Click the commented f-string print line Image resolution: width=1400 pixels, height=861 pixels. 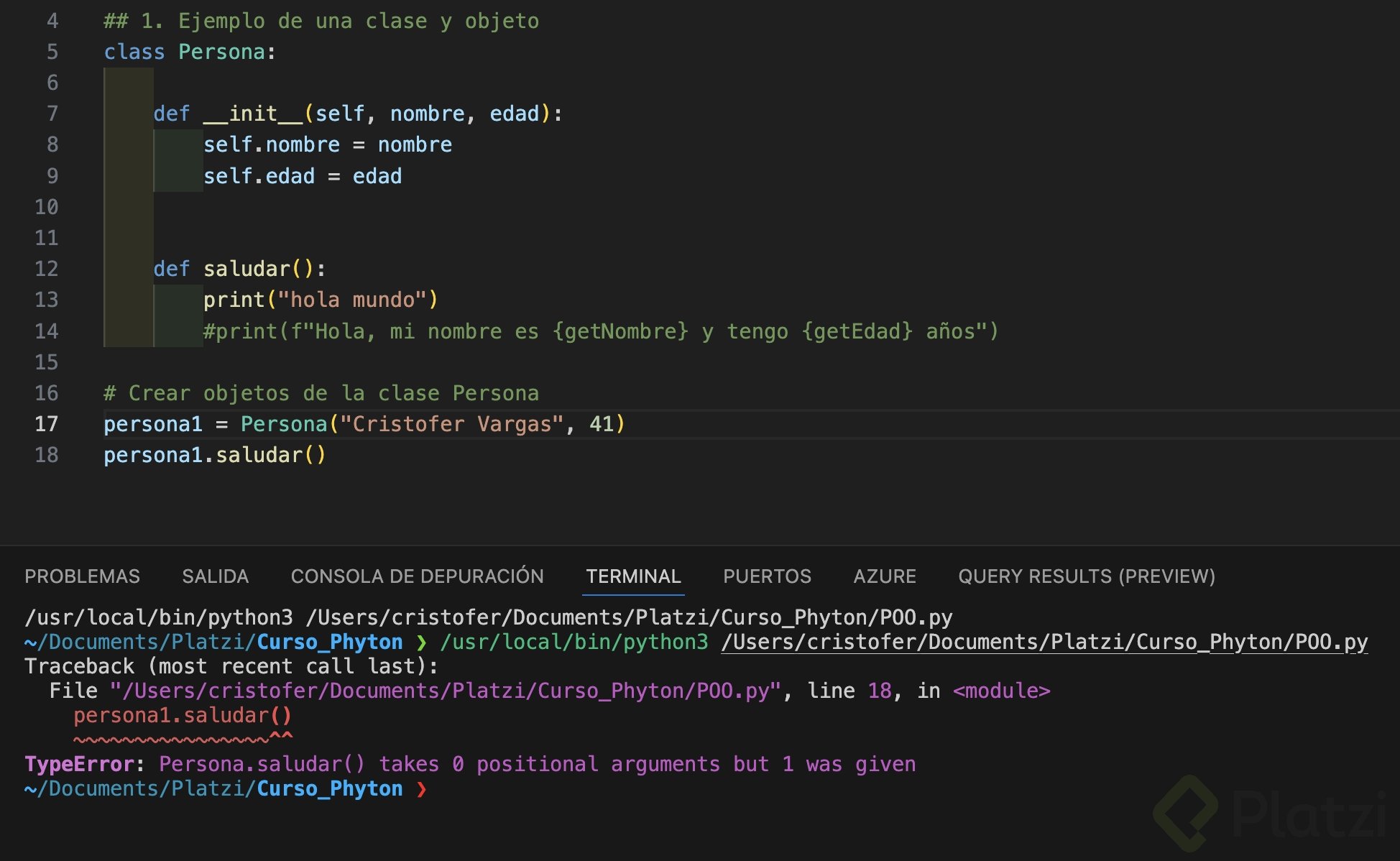click(600, 331)
